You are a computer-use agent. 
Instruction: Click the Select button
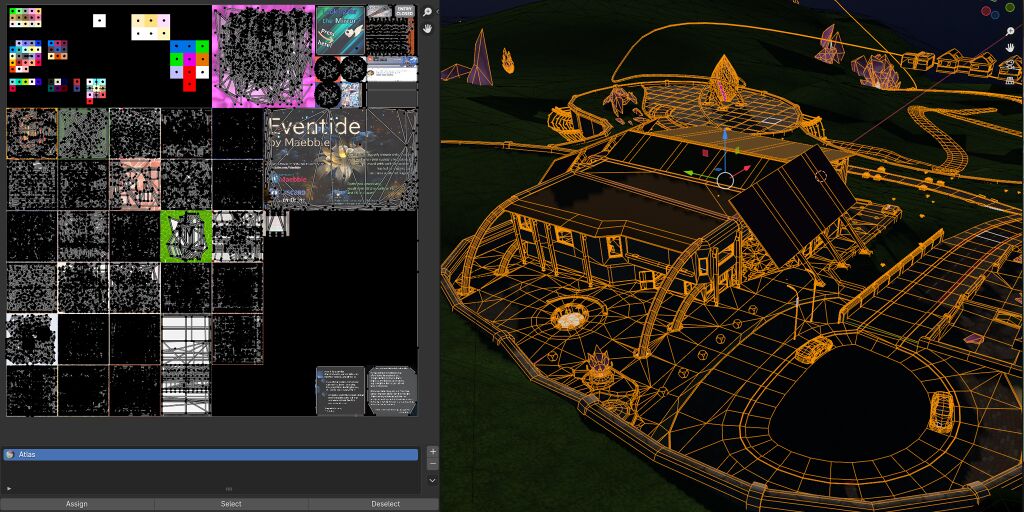click(x=231, y=504)
